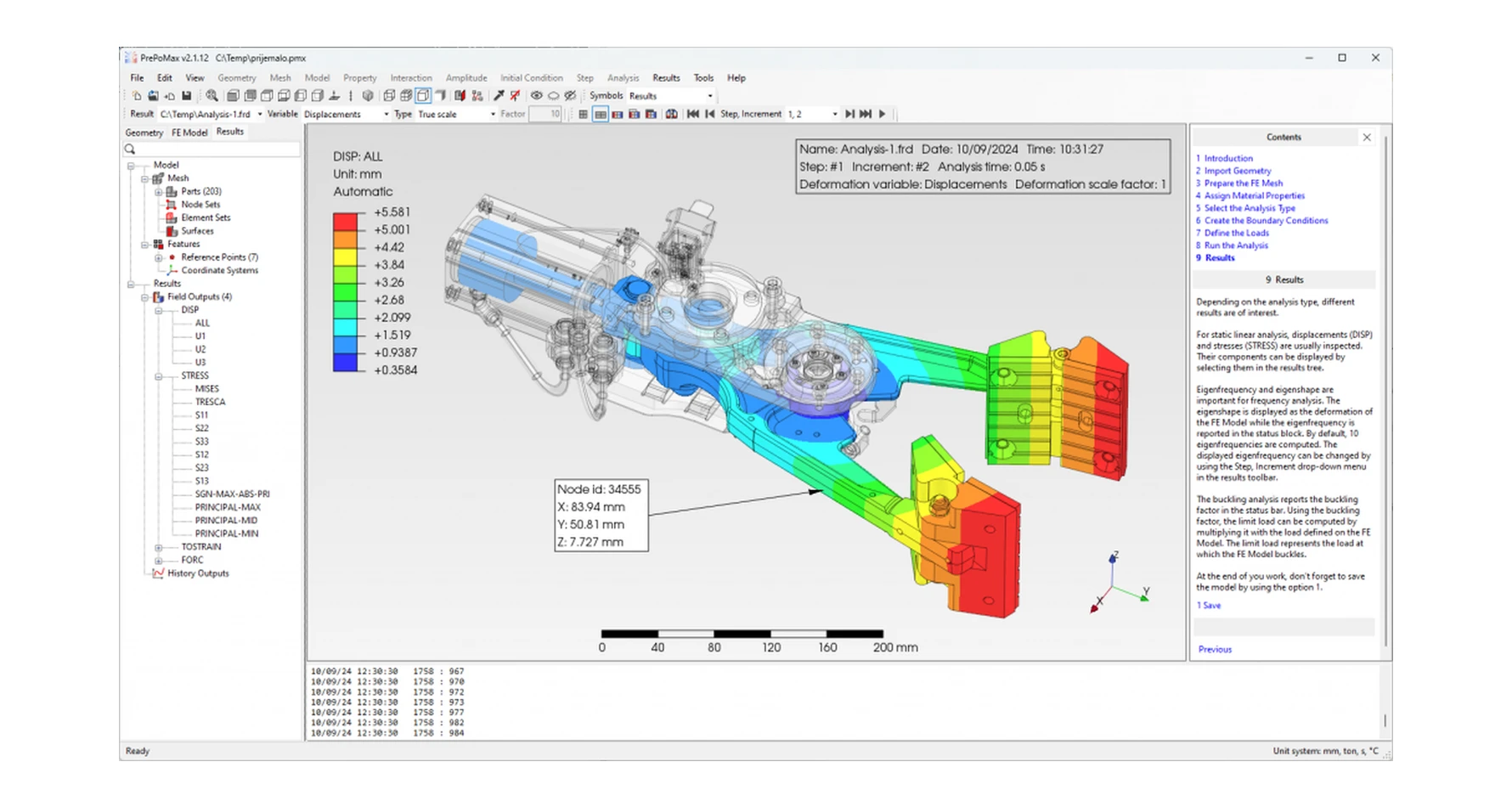Click the red swatch in the color legend

[345, 221]
